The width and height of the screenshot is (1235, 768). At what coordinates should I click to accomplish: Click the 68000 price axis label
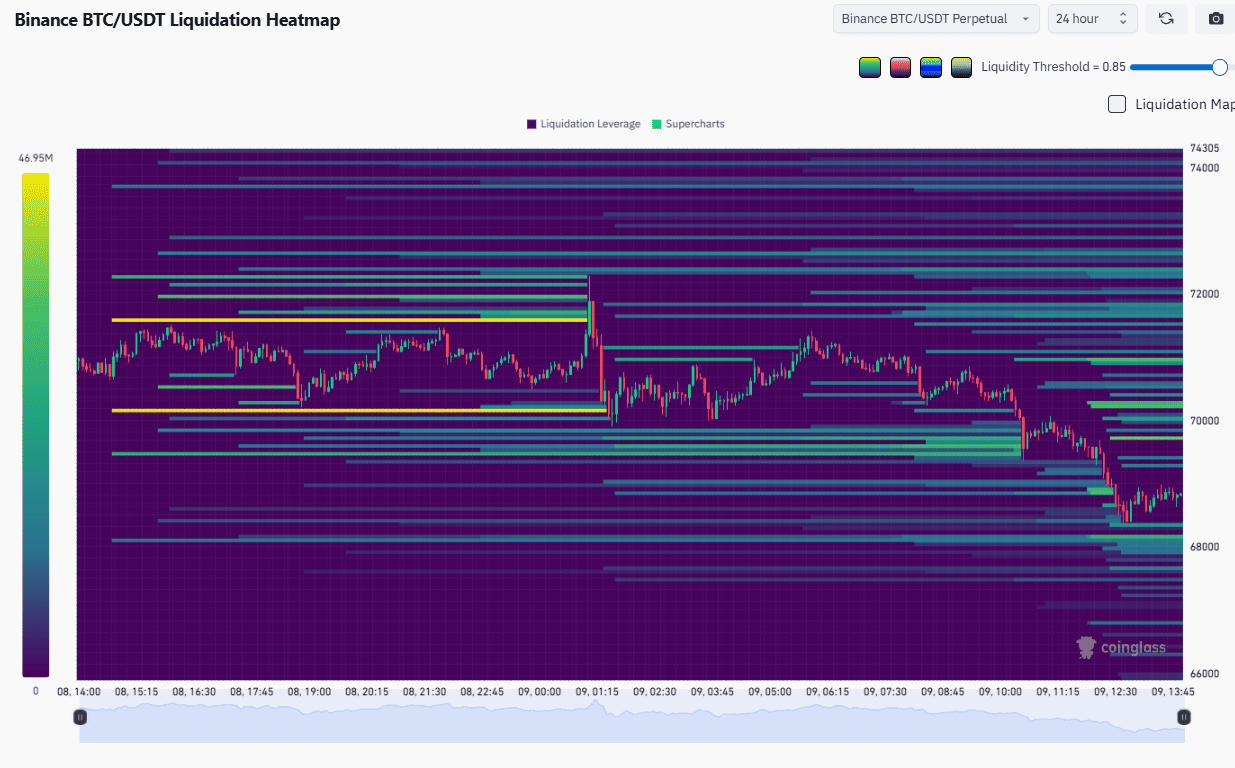coord(1204,547)
